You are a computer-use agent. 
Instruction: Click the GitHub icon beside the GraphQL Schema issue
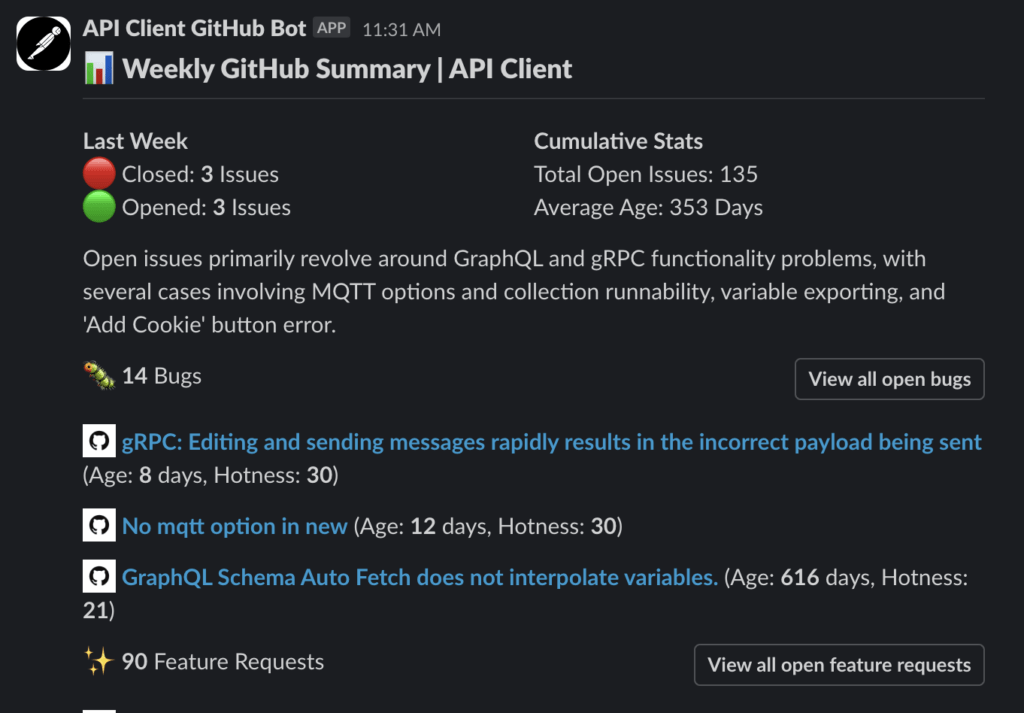click(99, 576)
